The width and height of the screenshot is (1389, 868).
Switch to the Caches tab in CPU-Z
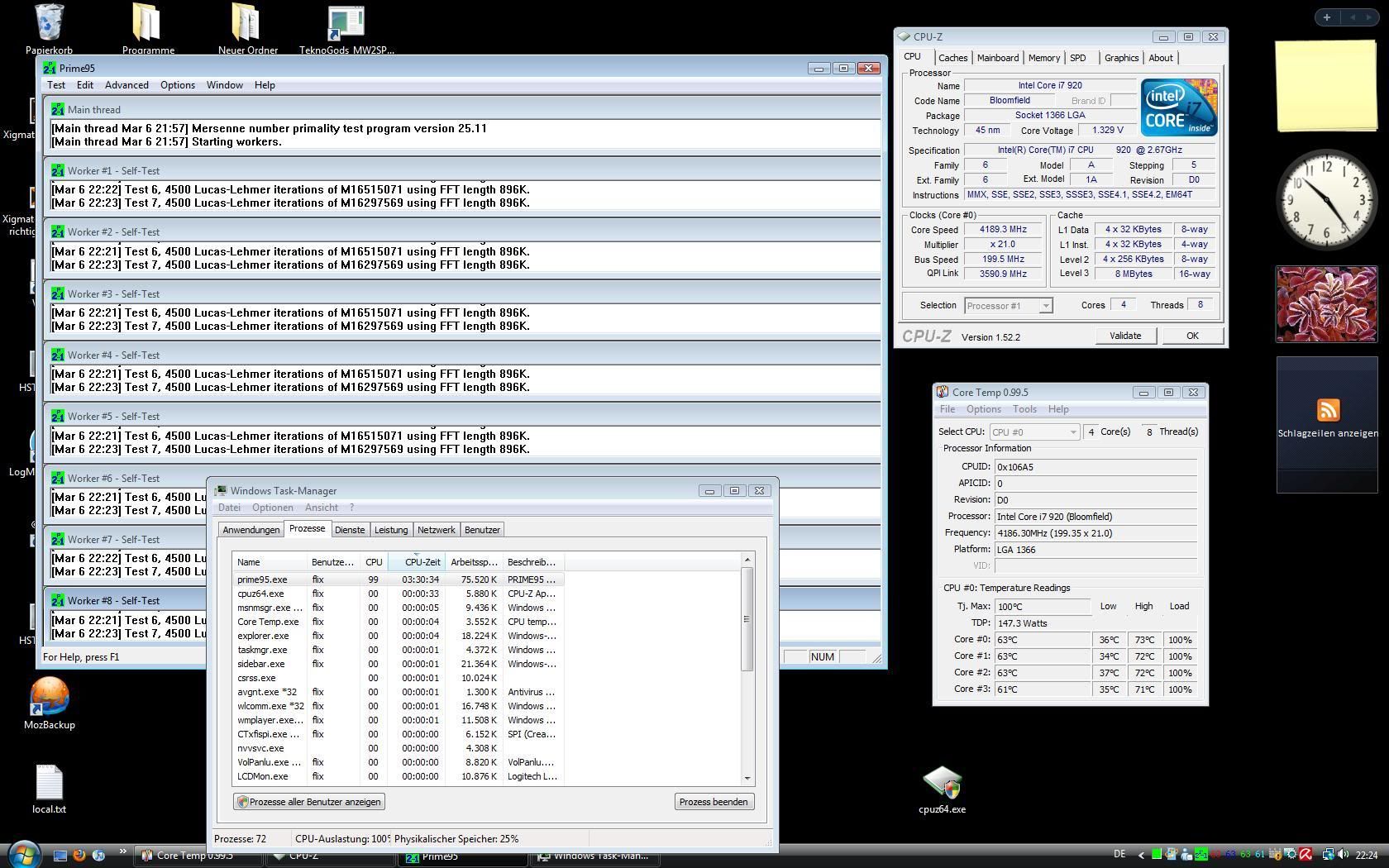tap(952, 58)
